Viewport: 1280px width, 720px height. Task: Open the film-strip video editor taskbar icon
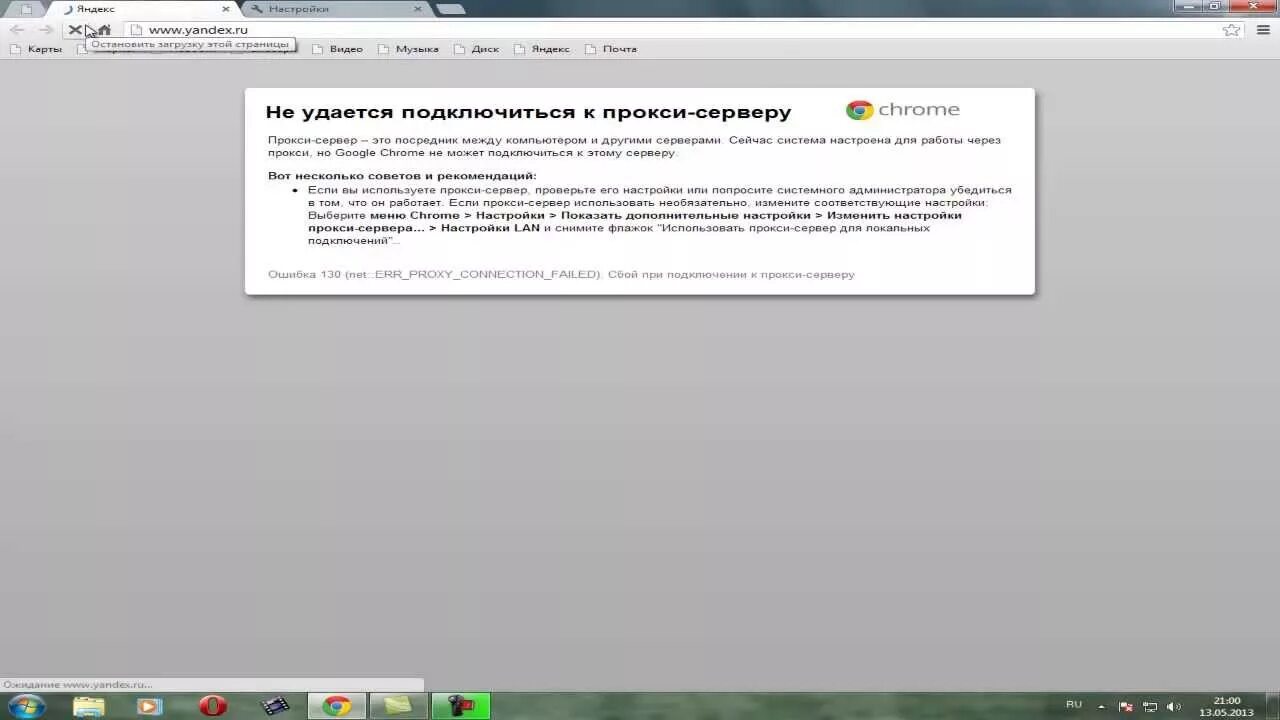pos(275,706)
